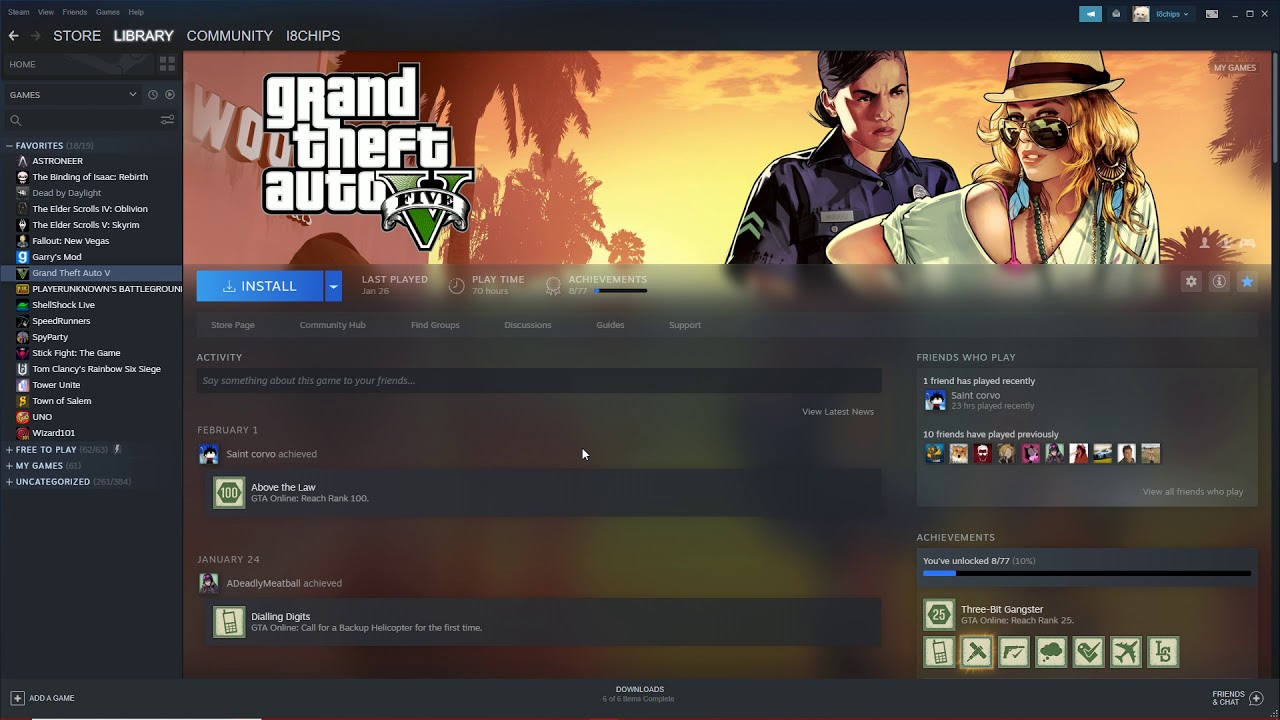1280x720 pixels.
Task: Expand the FREE TO PLAY category
Action: point(10,450)
